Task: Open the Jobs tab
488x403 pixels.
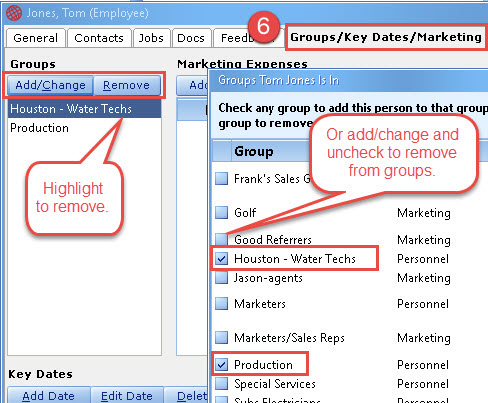Action: coord(151,38)
